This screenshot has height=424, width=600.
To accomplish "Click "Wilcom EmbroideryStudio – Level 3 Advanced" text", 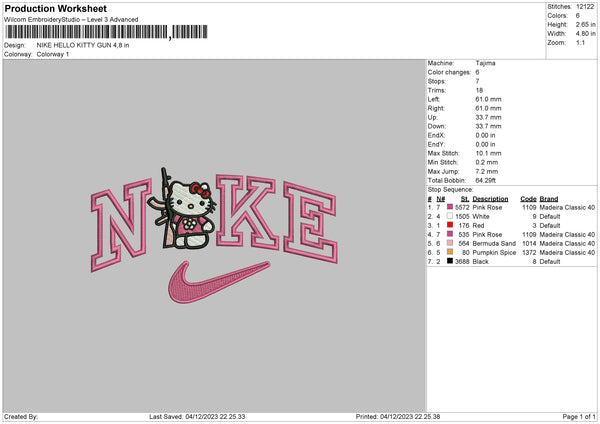I will point(71,20).
